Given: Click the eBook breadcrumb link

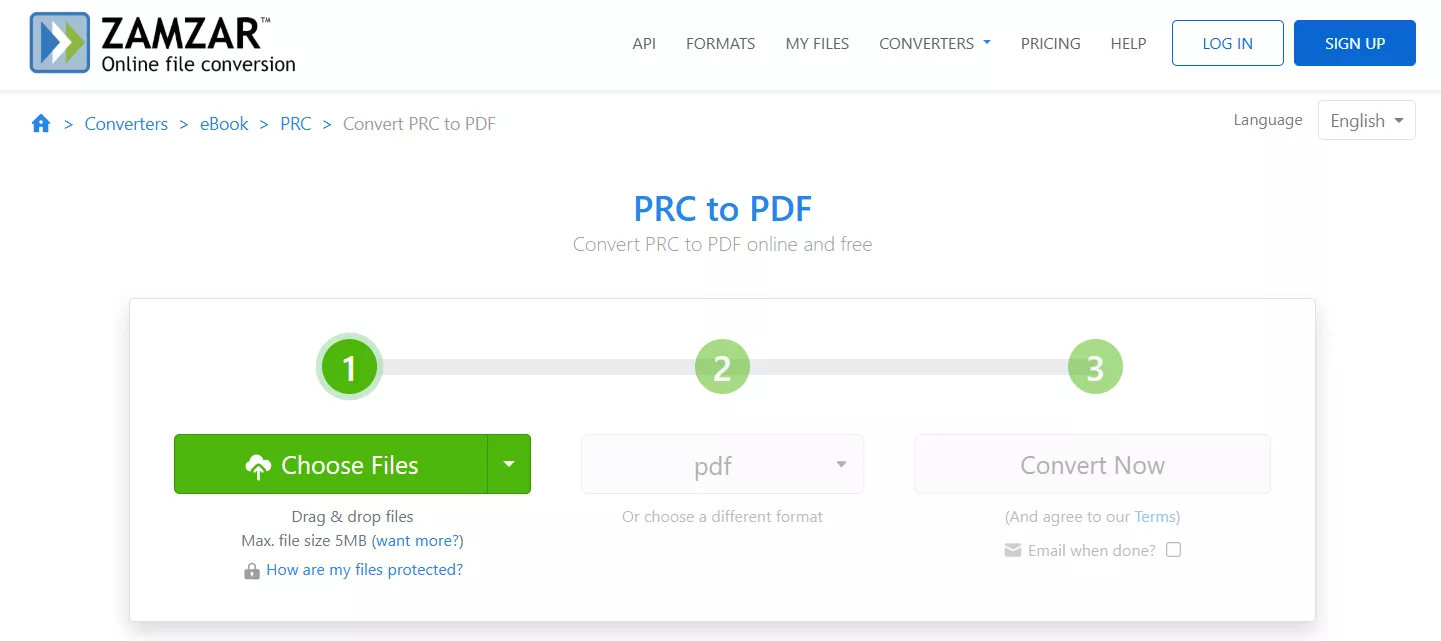Looking at the screenshot, I should click(x=224, y=123).
